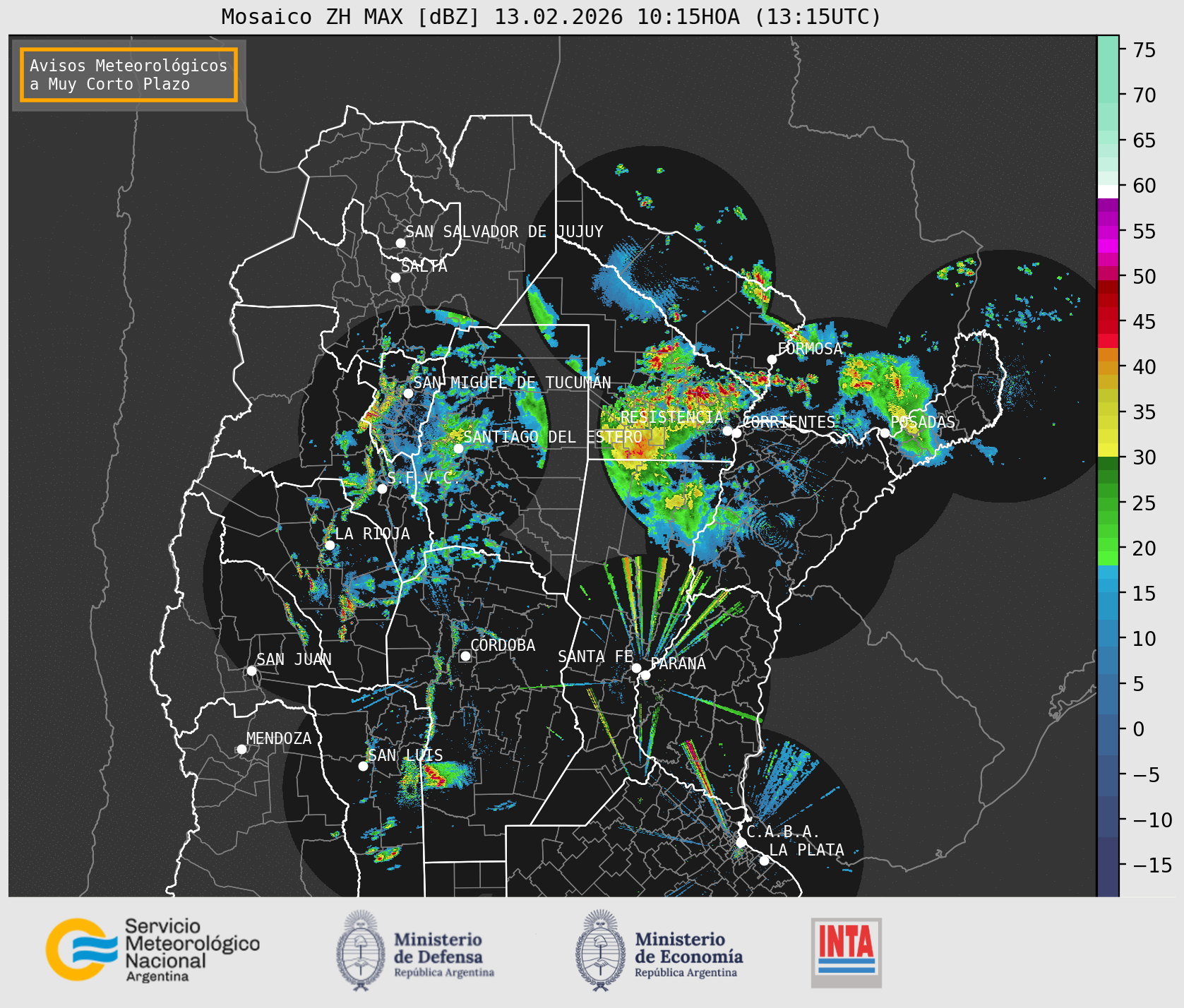Click the SANTA FE city label
Image resolution: width=1184 pixels, height=1008 pixels.
596,656
